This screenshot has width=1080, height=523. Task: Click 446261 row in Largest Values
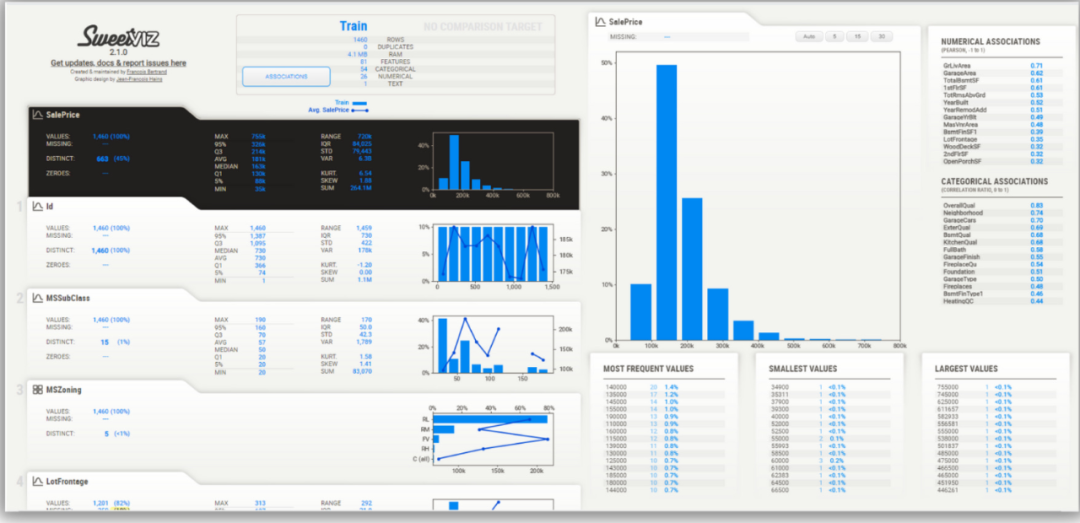995,490
